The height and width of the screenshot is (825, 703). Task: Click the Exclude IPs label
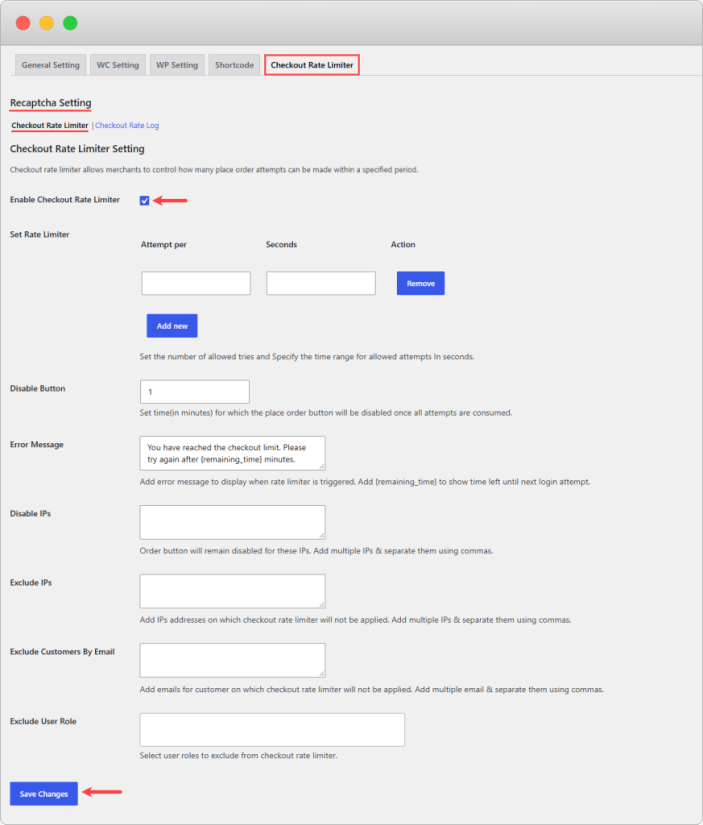[31, 583]
